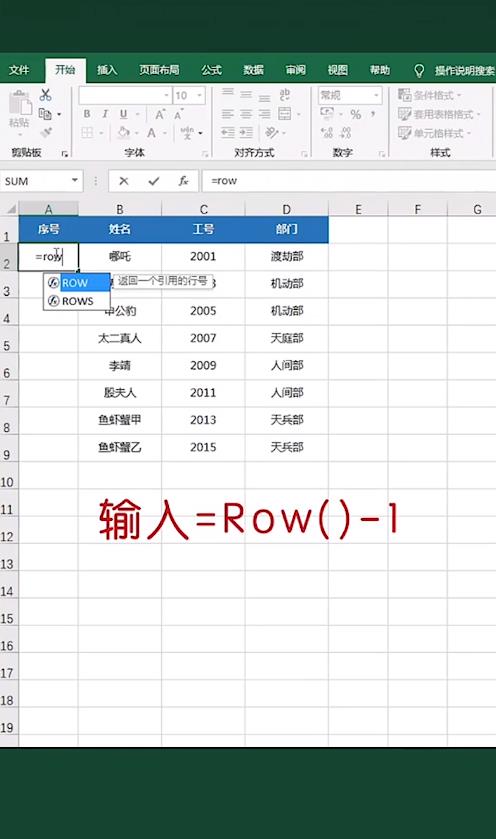Click the text Orientation icon
This screenshot has width=496, height=839.
click(x=271, y=132)
